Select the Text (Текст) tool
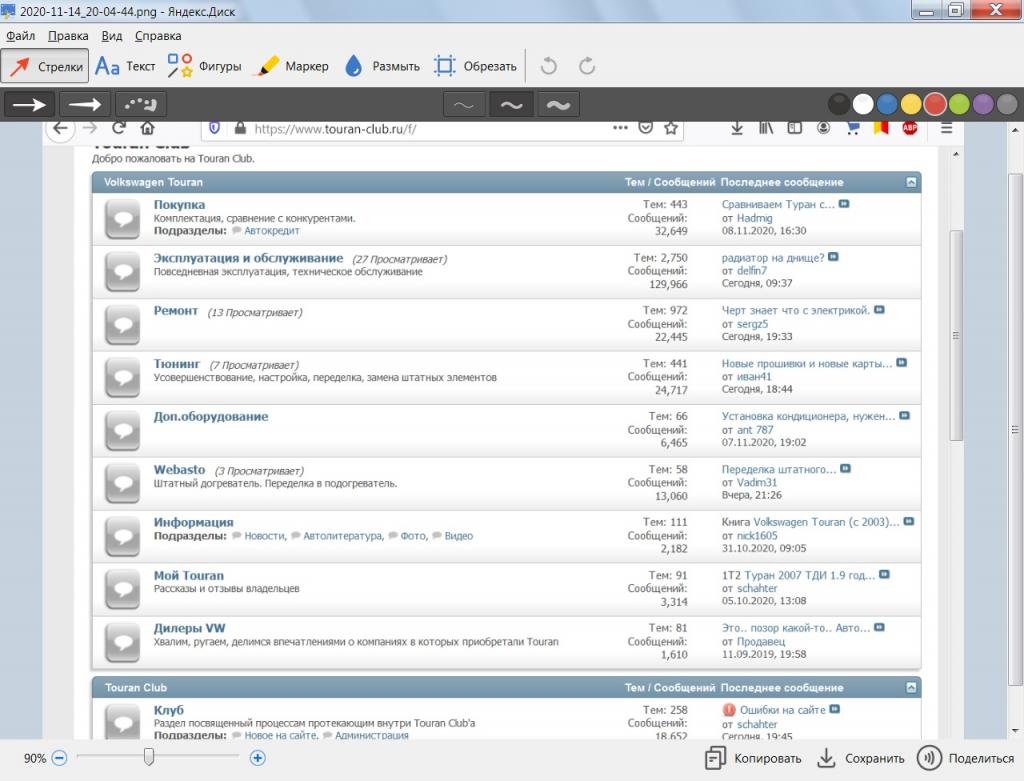The height and width of the screenshot is (781, 1024). pos(125,66)
